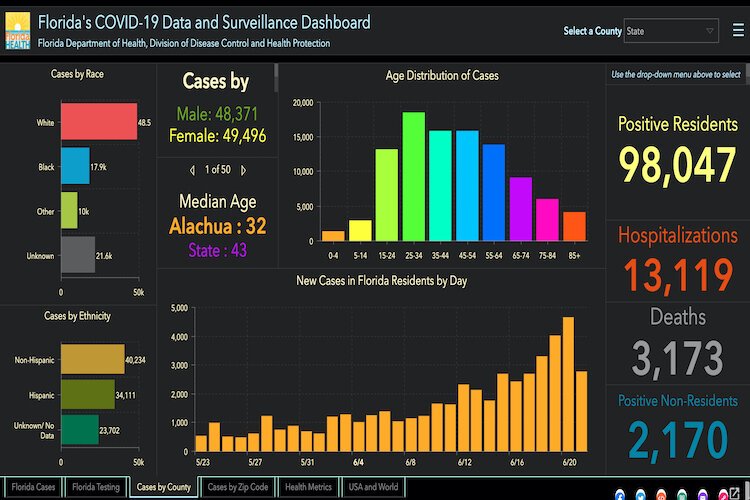Open the Health Metrics tab
Viewport: 750px width, 500px height.
pyautogui.click(x=308, y=487)
